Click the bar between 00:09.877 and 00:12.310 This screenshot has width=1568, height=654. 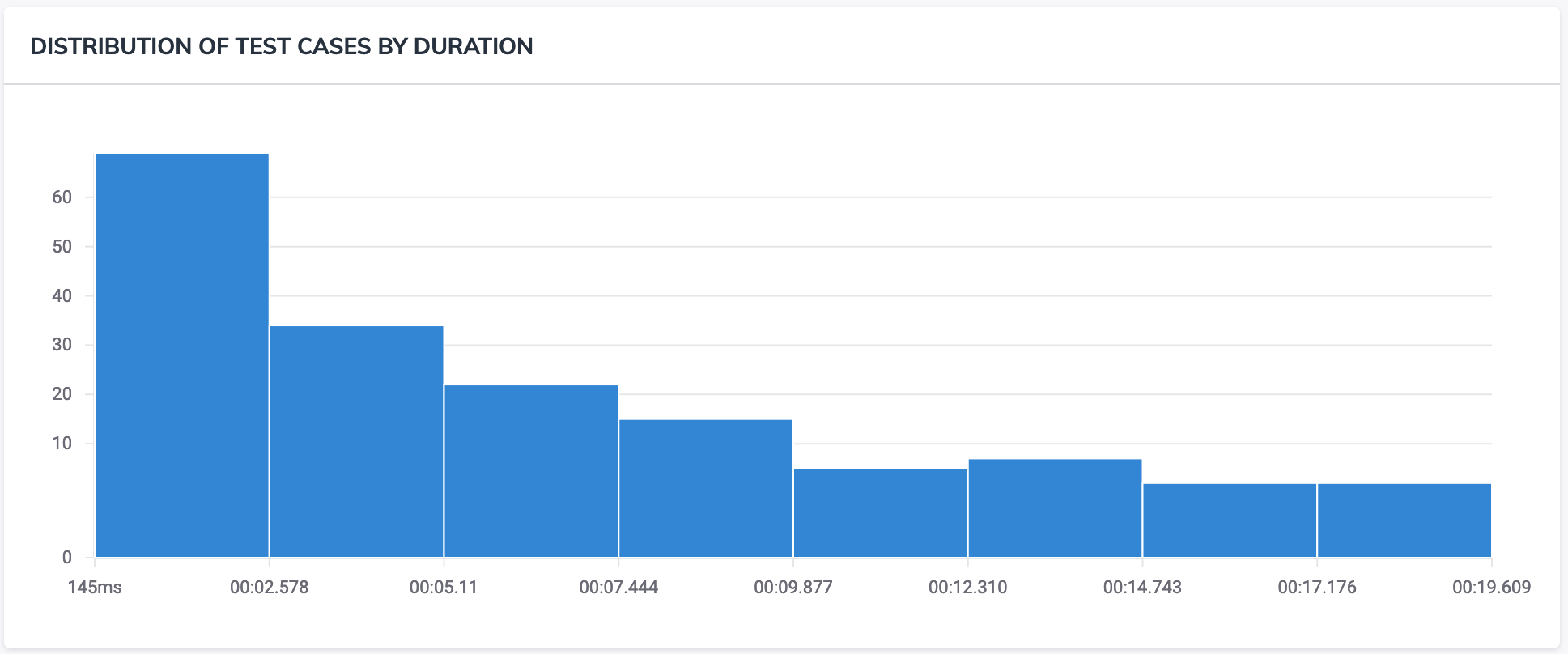coord(881,512)
